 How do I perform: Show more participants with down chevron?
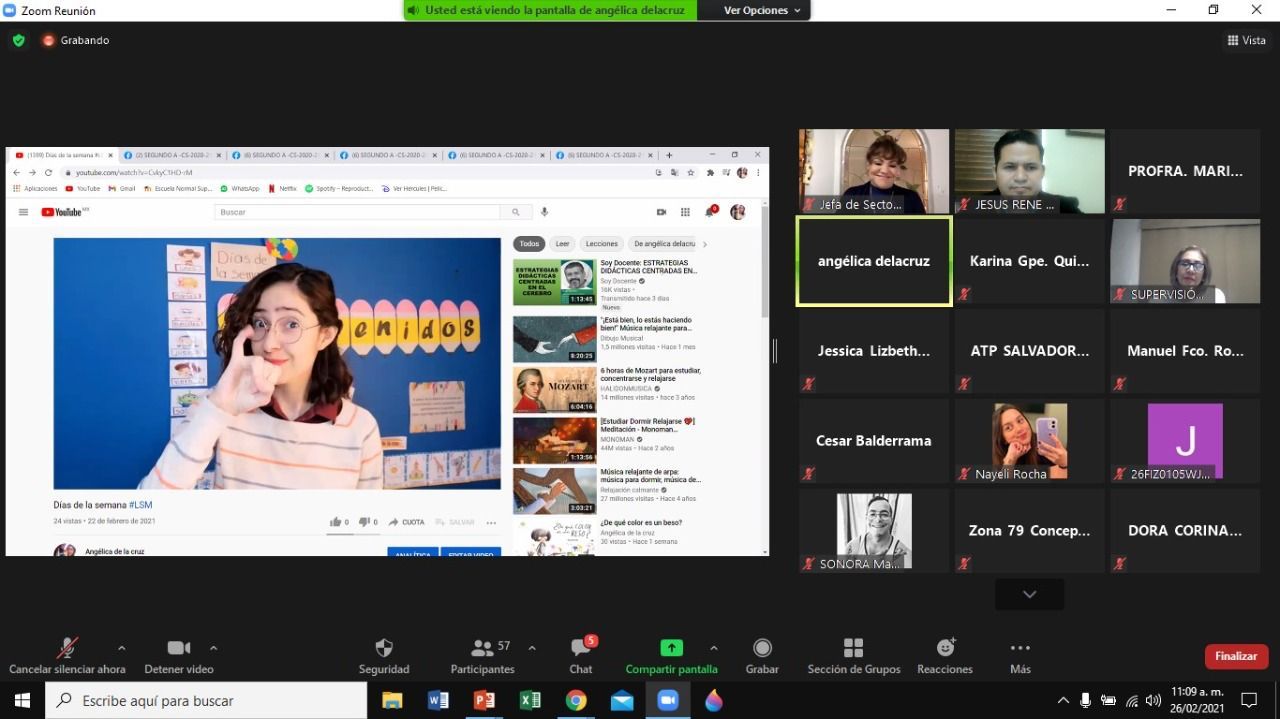(x=1029, y=594)
